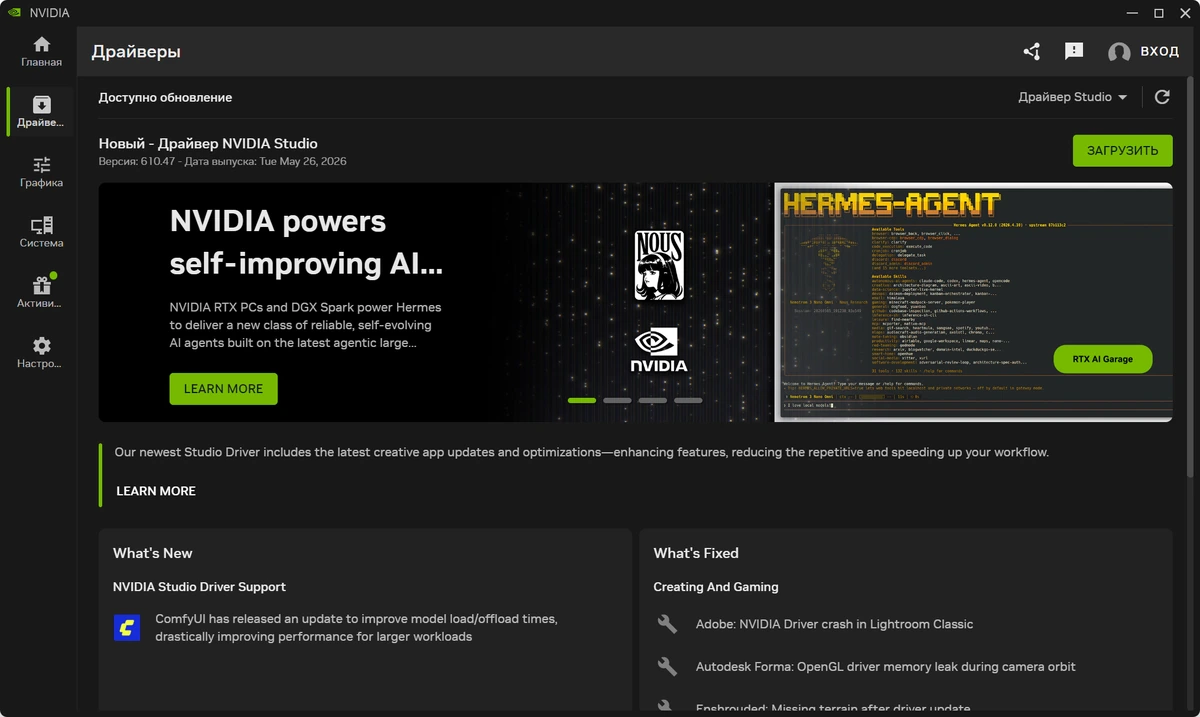1200x717 pixels.
Task: Click 'Autodesk Forma: OpenGL driver memory leak' text
Action: pos(886,666)
